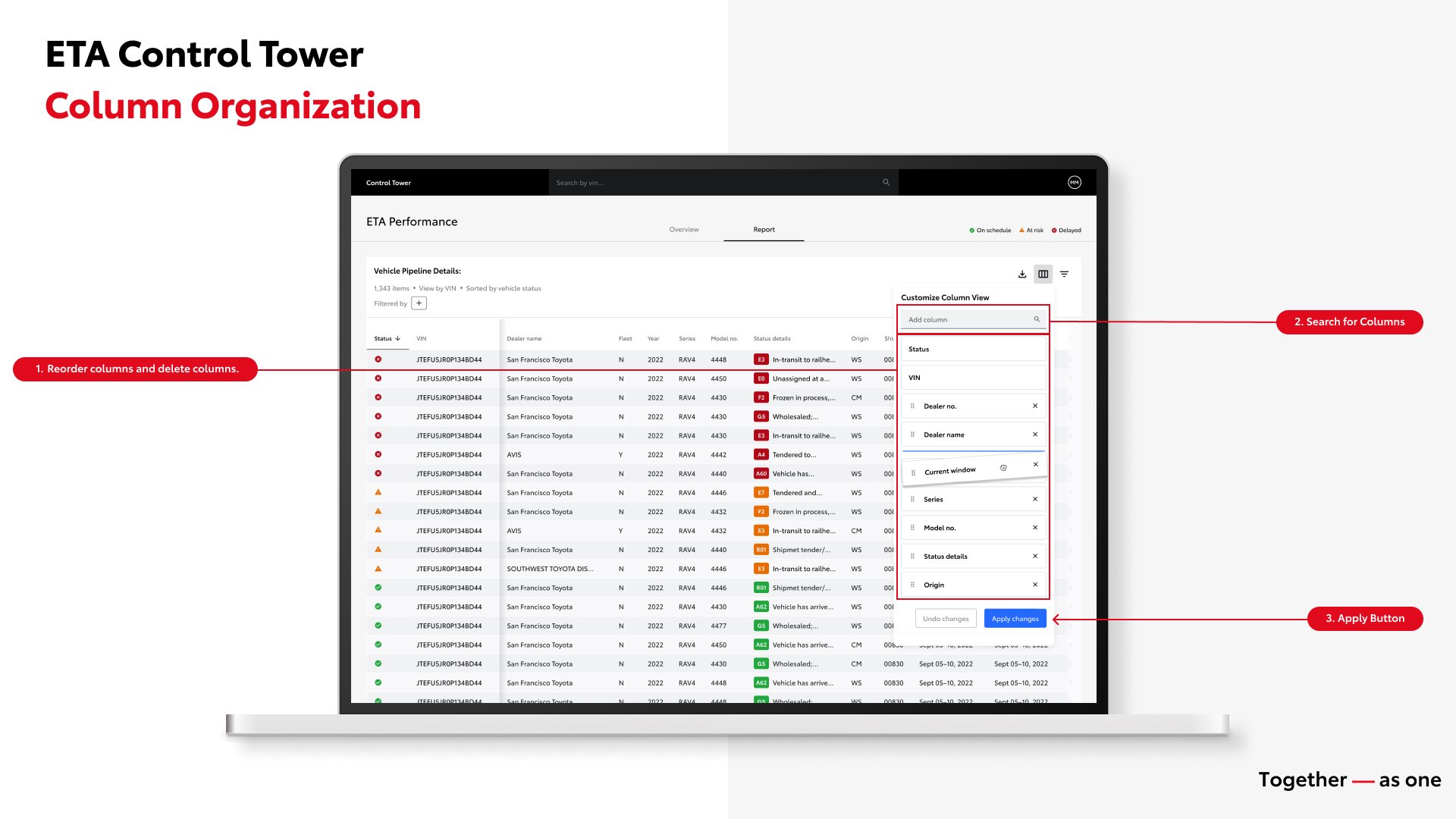Click Undo changes button

[946, 619]
